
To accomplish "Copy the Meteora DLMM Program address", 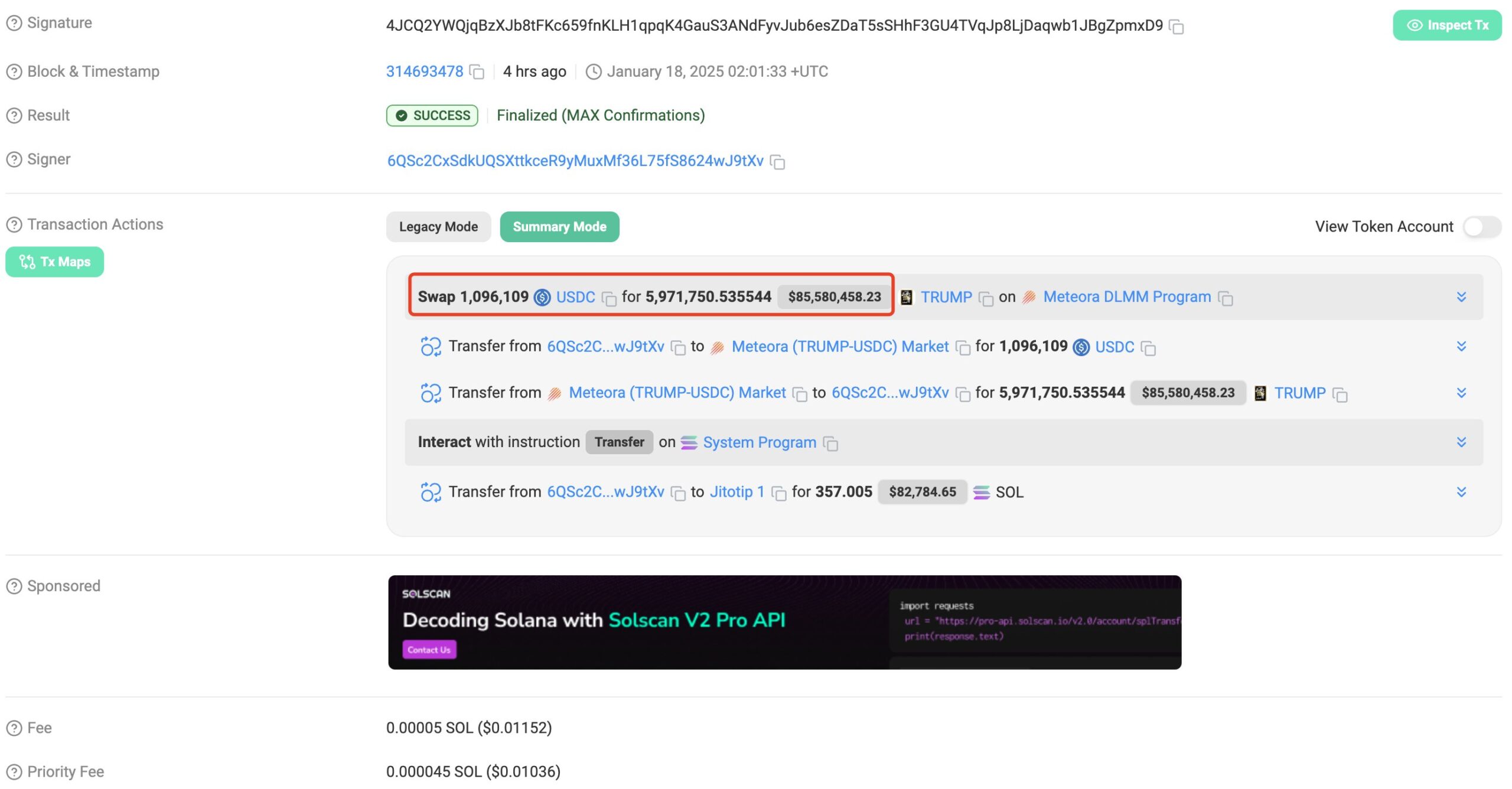I will (1226, 298).
